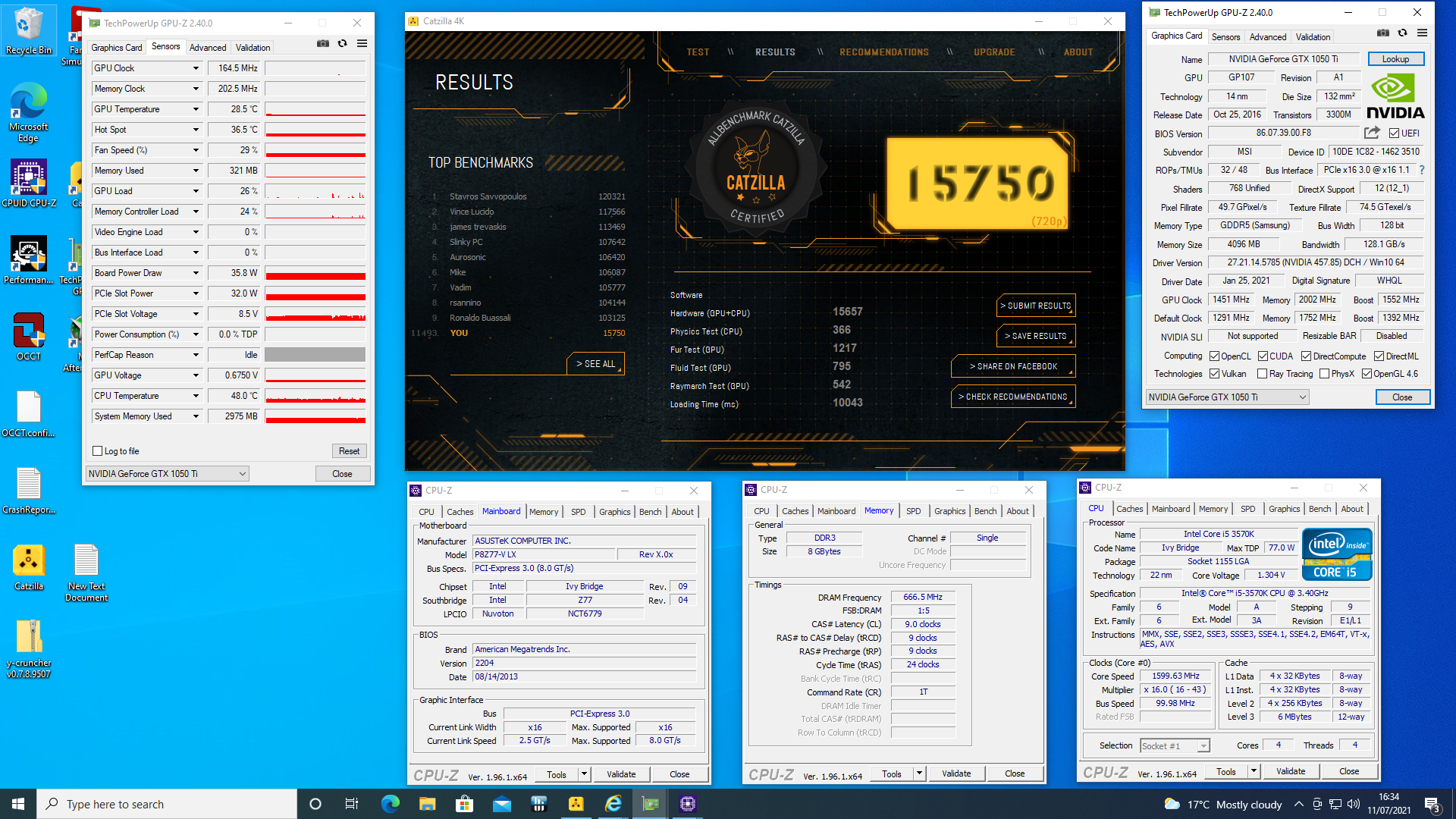Click SUBMIT RESULTS in Catzilla

coord(1035,306)
